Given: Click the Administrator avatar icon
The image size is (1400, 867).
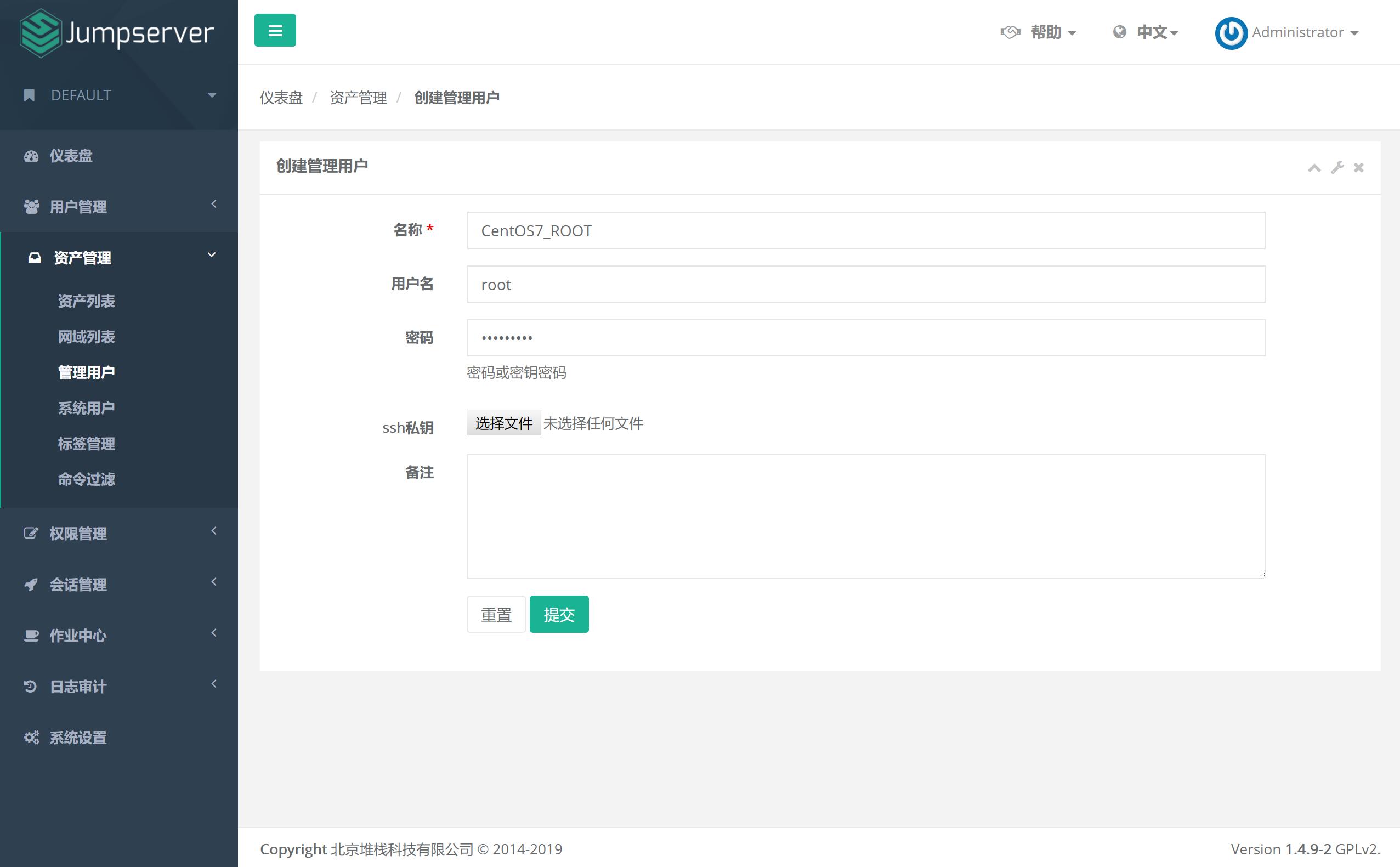Looking at the screenshot, I should coord(1231,33).
